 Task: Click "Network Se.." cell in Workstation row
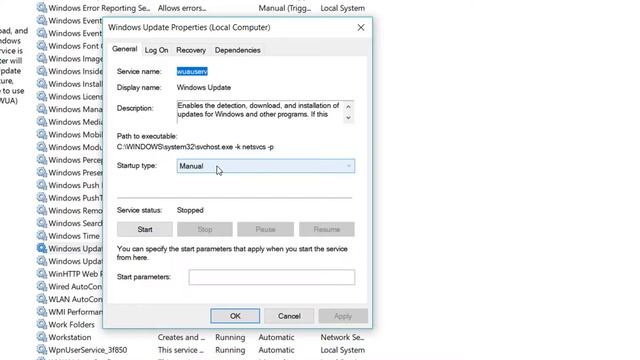click(342, 337)
